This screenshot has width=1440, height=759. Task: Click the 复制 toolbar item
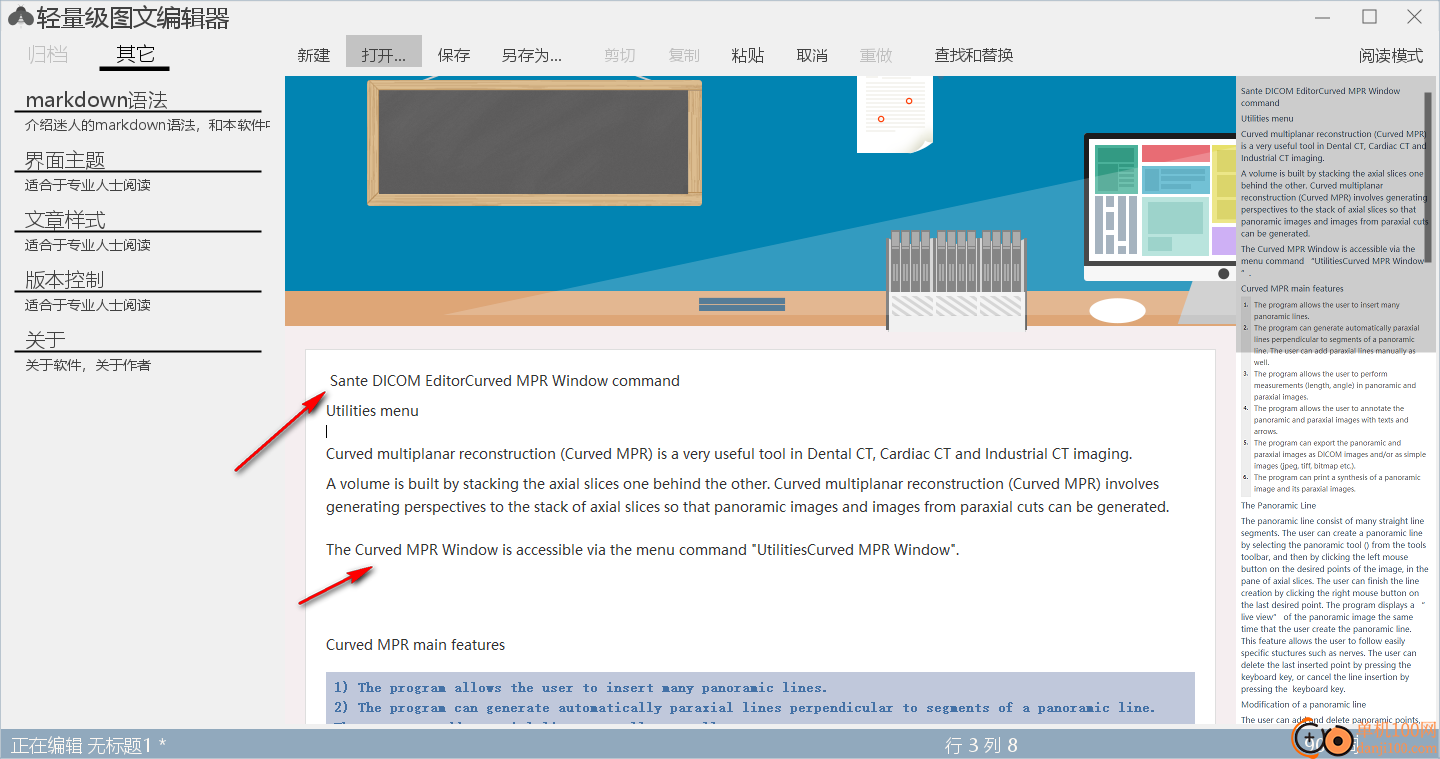point(684,55)
